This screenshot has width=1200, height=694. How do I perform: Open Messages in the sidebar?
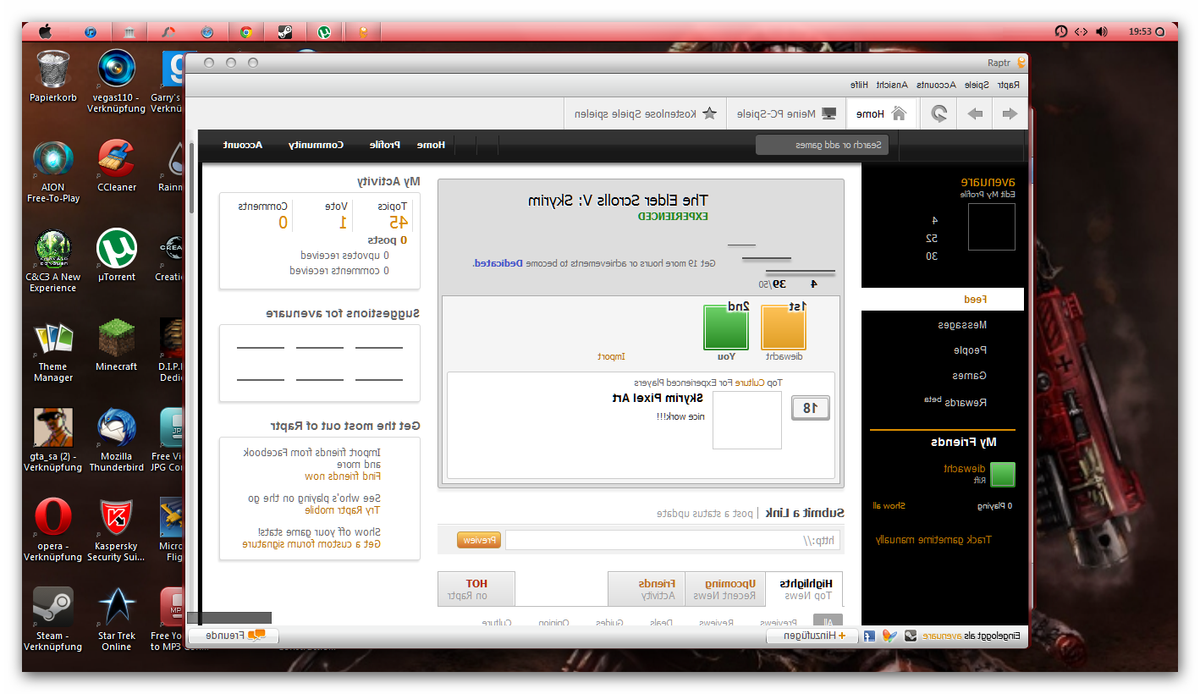coord(962,325)
